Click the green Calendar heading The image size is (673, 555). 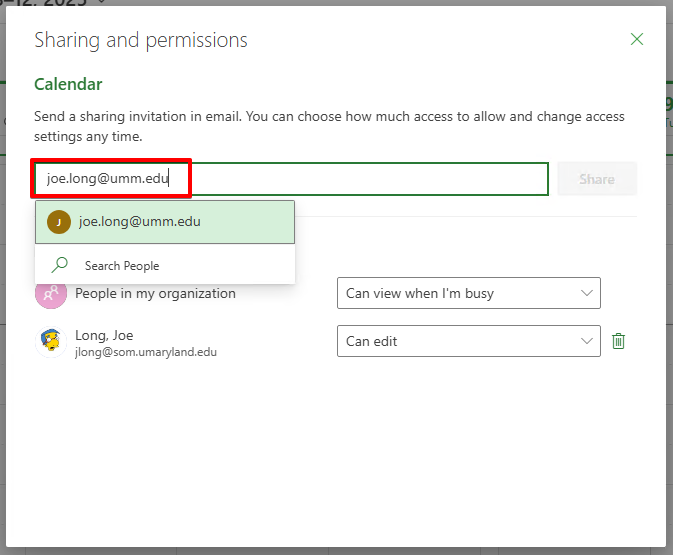[68, 85]
